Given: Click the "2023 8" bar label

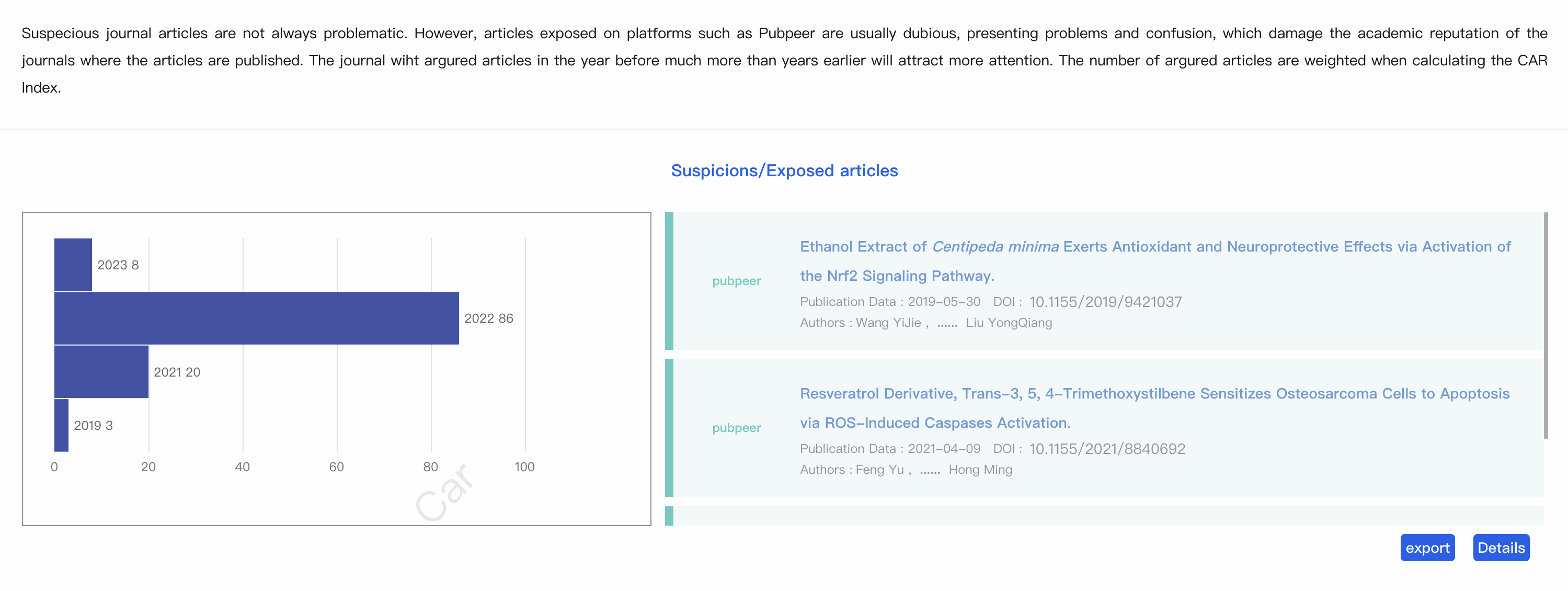Looking at the screenshot, I should (x=118, y=265).
